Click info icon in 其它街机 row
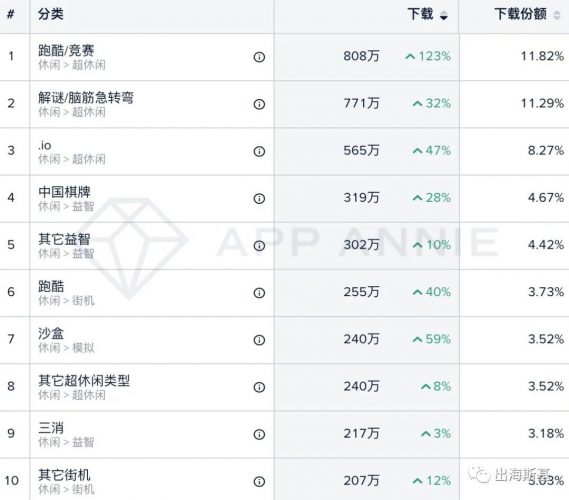Viewport: 569px width, 500px height. 259,481
